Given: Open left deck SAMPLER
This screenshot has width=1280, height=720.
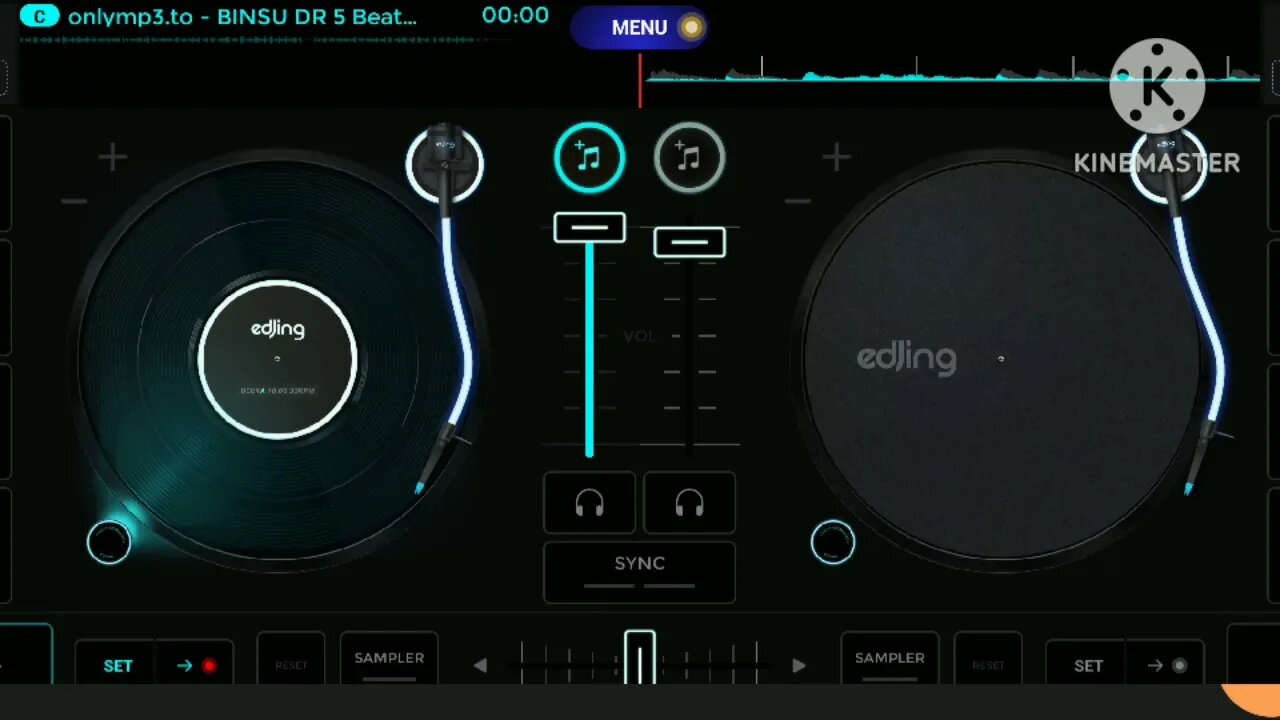Looking at the screenshot, I should click(x=389, y=658).
